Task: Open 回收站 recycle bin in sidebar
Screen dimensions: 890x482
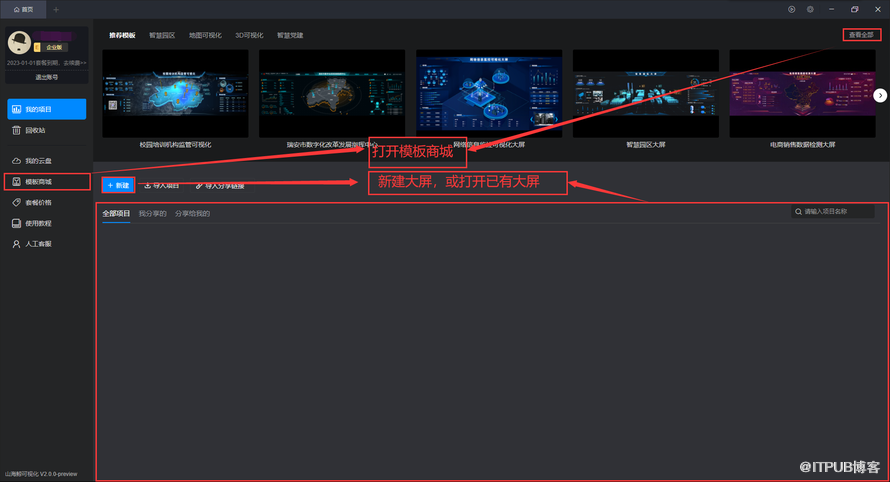Action: click(47, 130)
